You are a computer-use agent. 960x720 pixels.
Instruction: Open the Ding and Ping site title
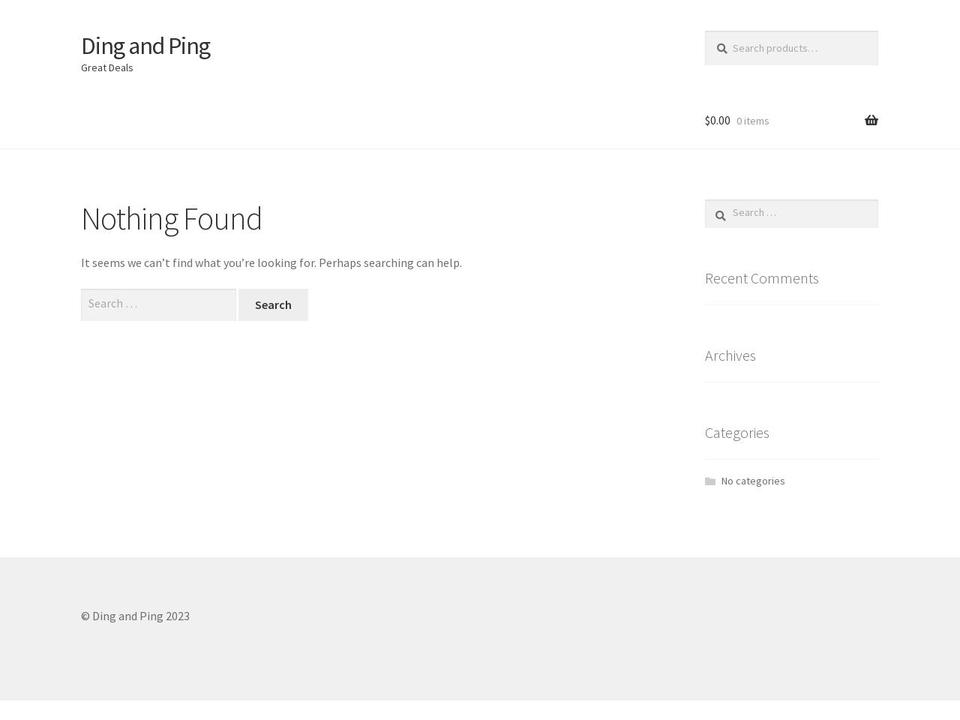point(146,46)
